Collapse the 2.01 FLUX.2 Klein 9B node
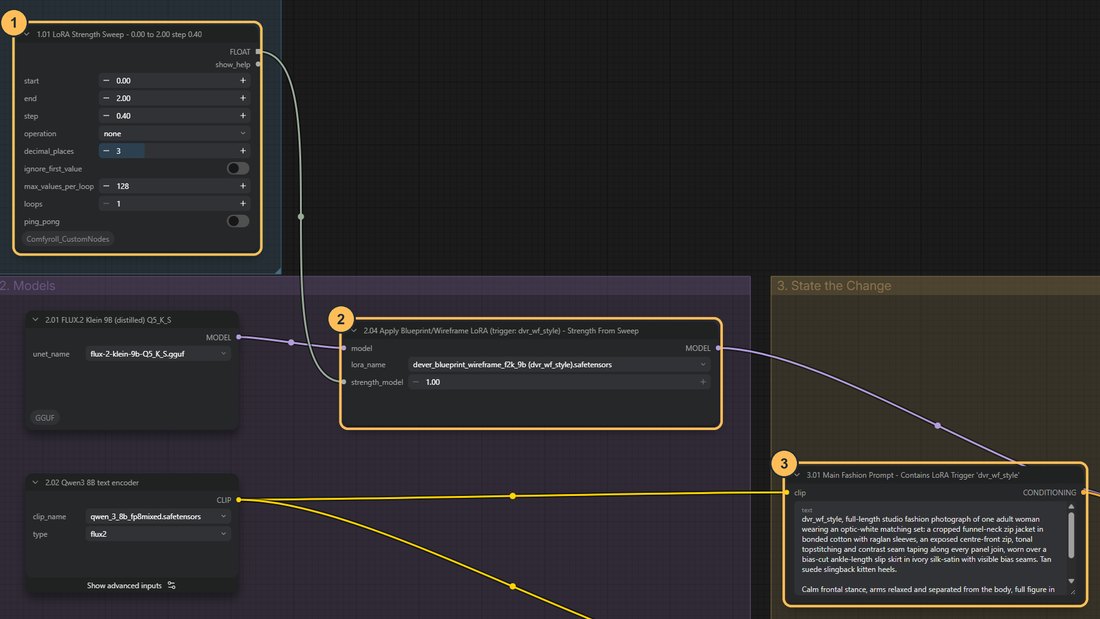 [x=35, y=320]
